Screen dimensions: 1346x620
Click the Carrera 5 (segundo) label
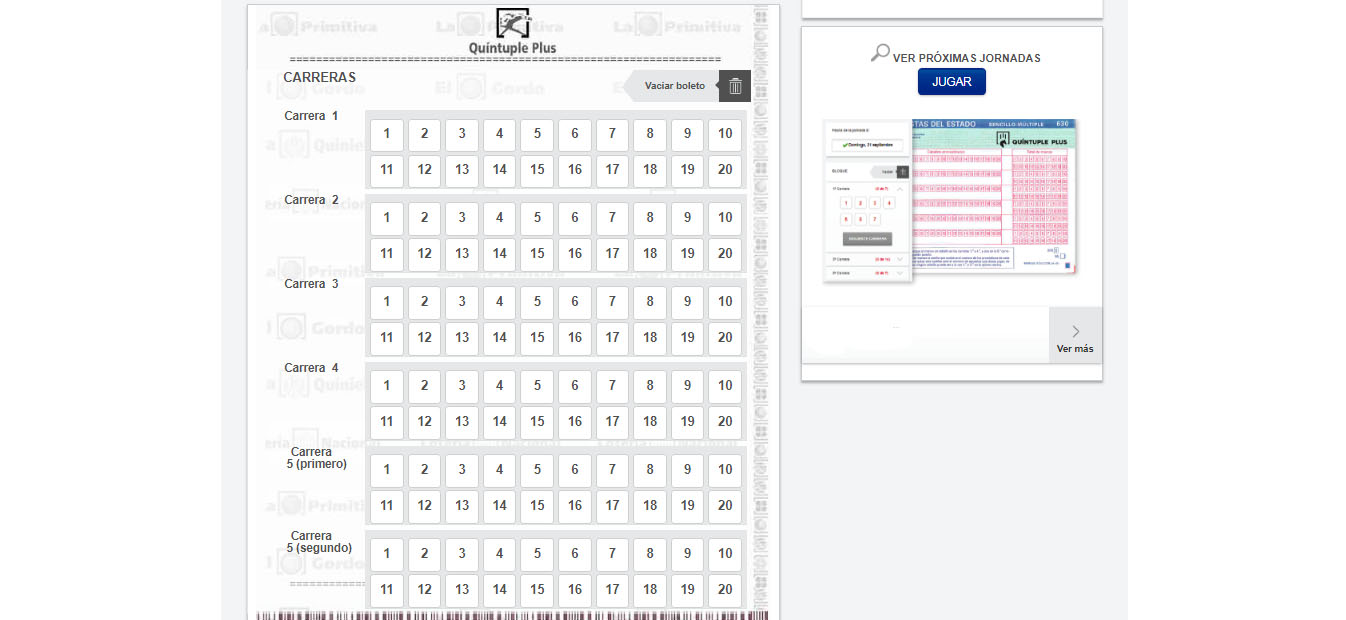319,542
